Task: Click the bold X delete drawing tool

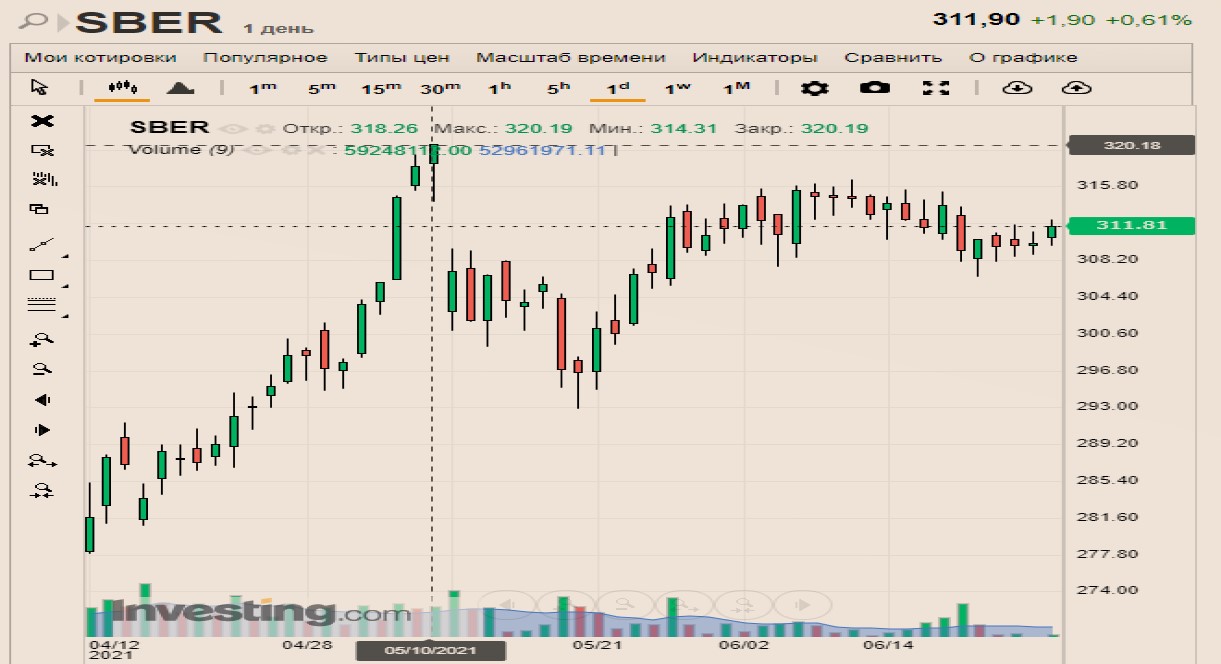Action: pyautogui.click(x=42, y=121)
